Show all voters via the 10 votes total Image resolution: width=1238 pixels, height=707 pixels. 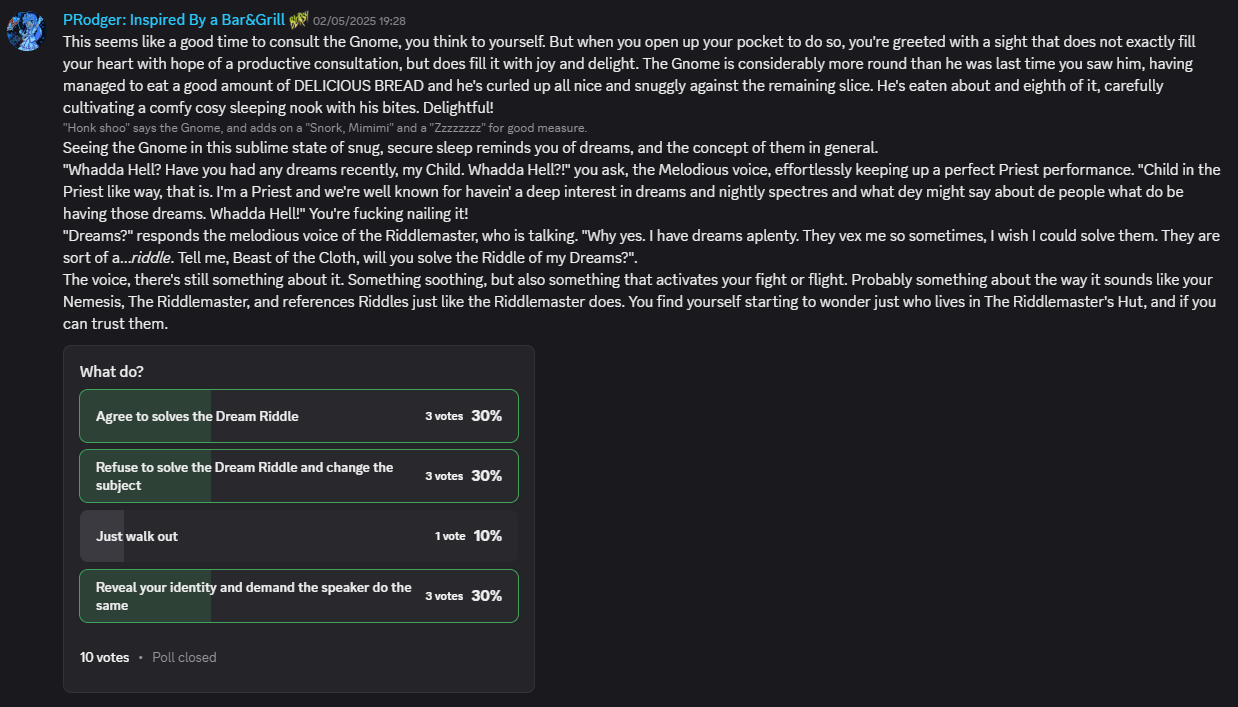(x=105, y=657)
